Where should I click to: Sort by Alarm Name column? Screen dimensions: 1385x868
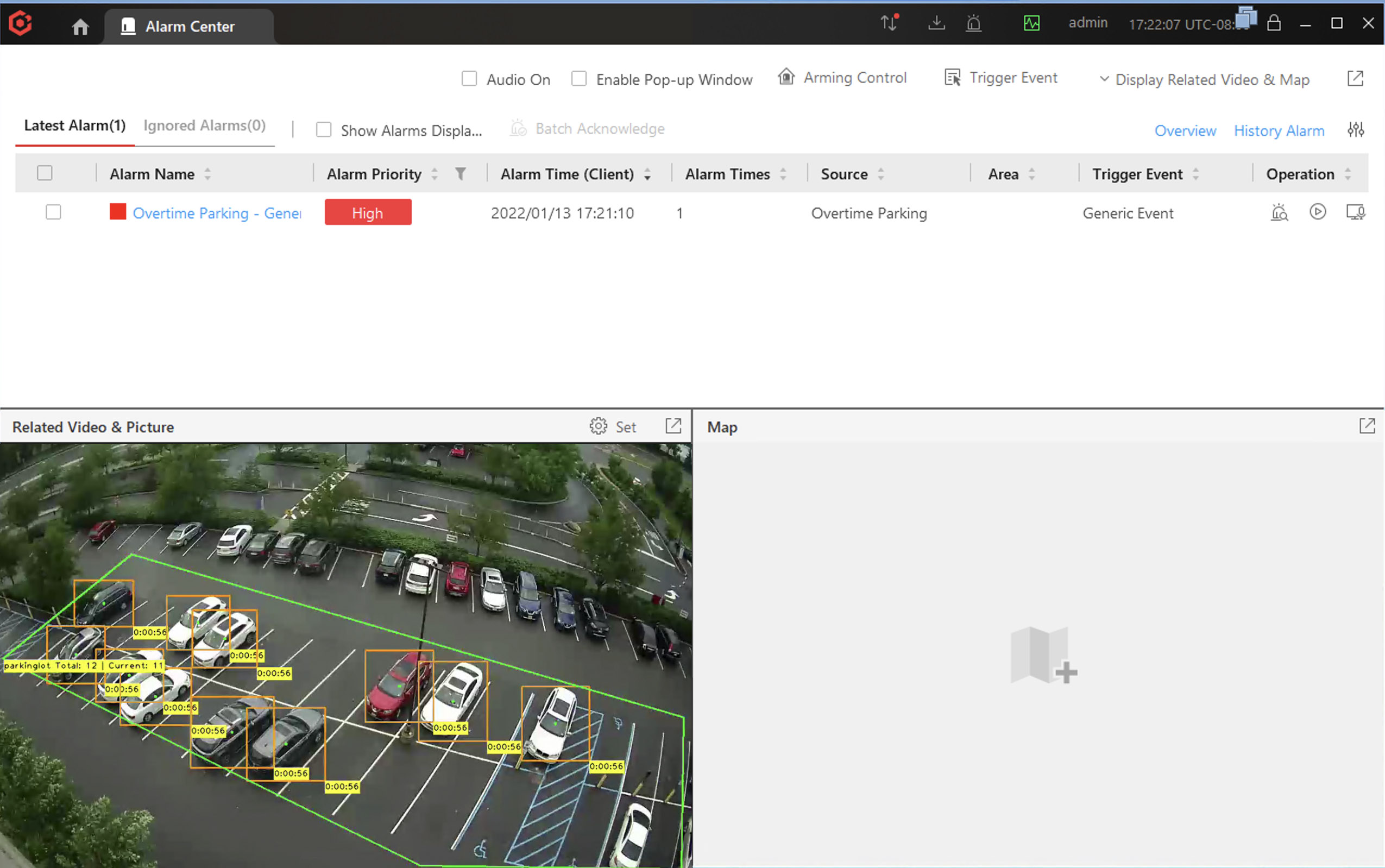point(208,174)
